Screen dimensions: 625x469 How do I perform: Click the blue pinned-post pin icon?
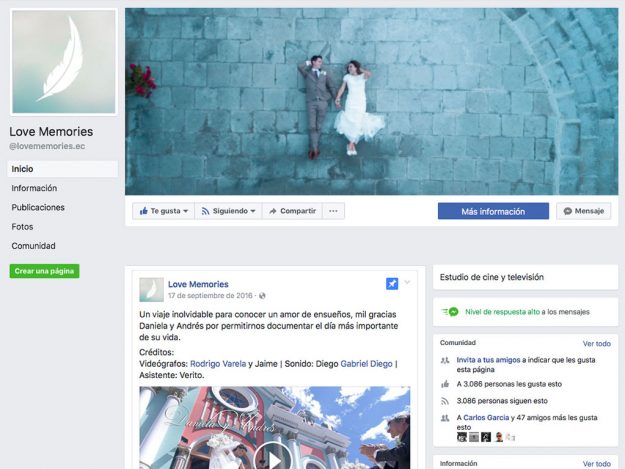392,284
